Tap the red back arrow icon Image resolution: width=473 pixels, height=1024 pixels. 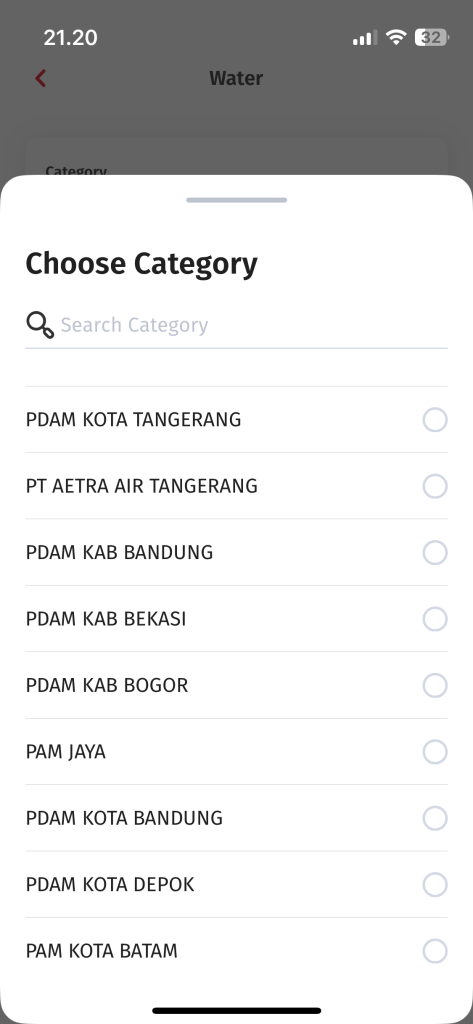coord(41,78)
